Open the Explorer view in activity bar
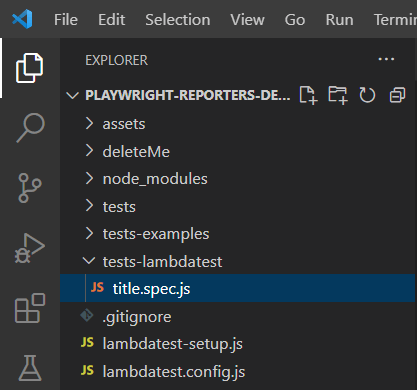The width and height of the screenshot is (417, 390). point(30,68)
